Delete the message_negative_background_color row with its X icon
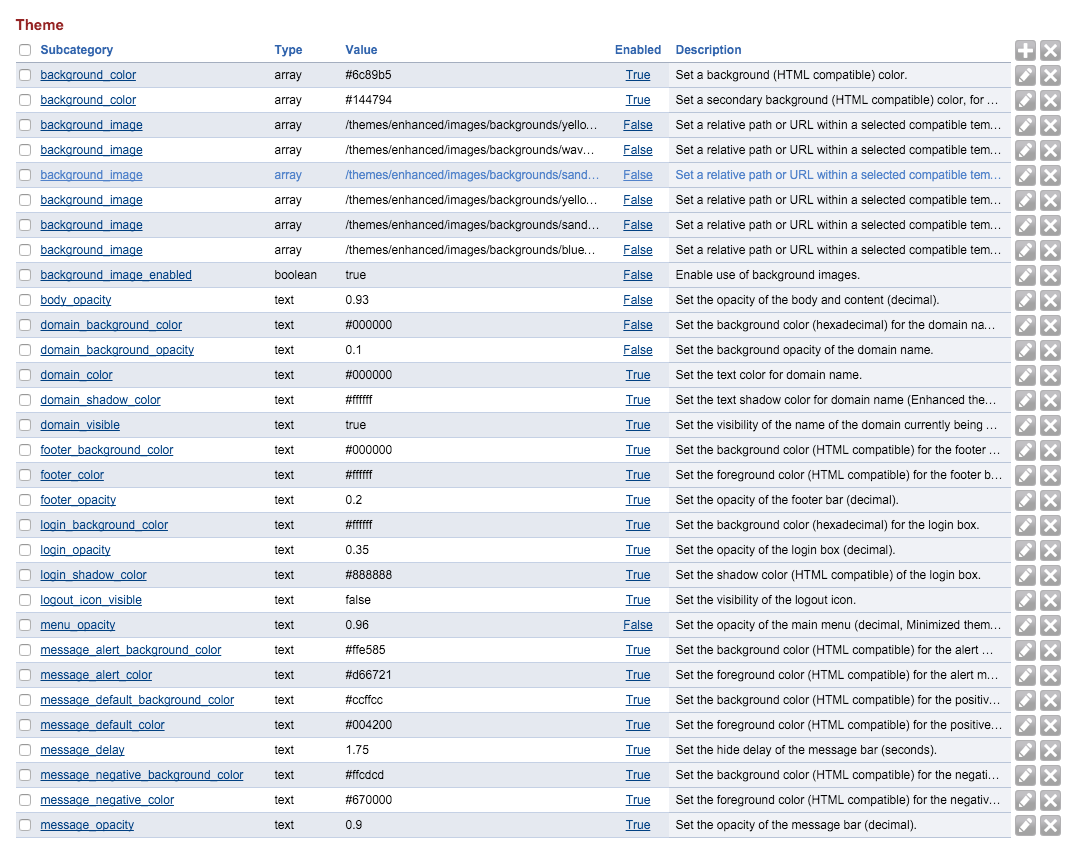This screenshot has width=1082, height=854. (1050, 775)
